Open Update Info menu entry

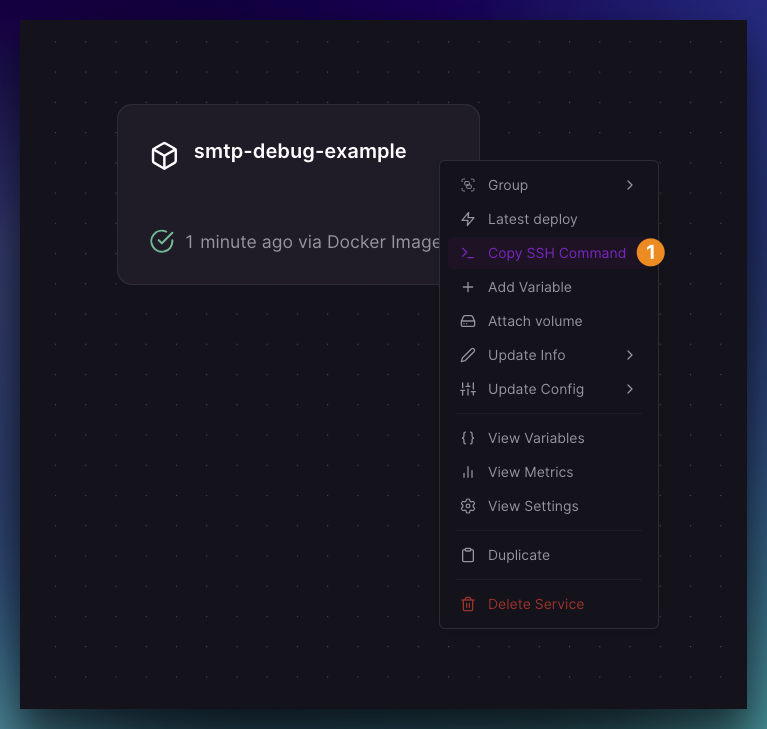pyautogui.click(x=549, y=355)
